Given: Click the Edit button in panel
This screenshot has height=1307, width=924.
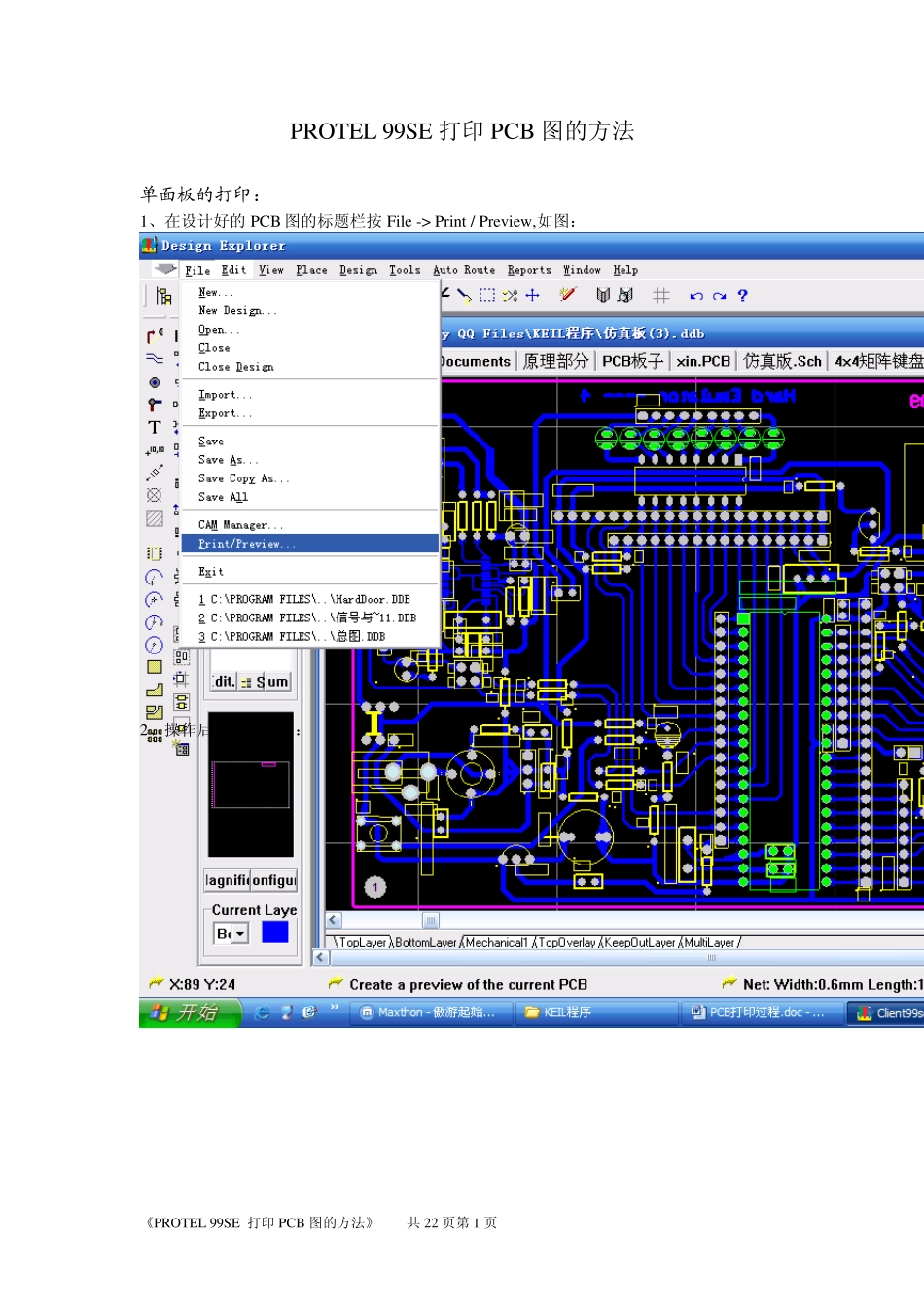Looking at the screenshot, I should pos(224,682).
